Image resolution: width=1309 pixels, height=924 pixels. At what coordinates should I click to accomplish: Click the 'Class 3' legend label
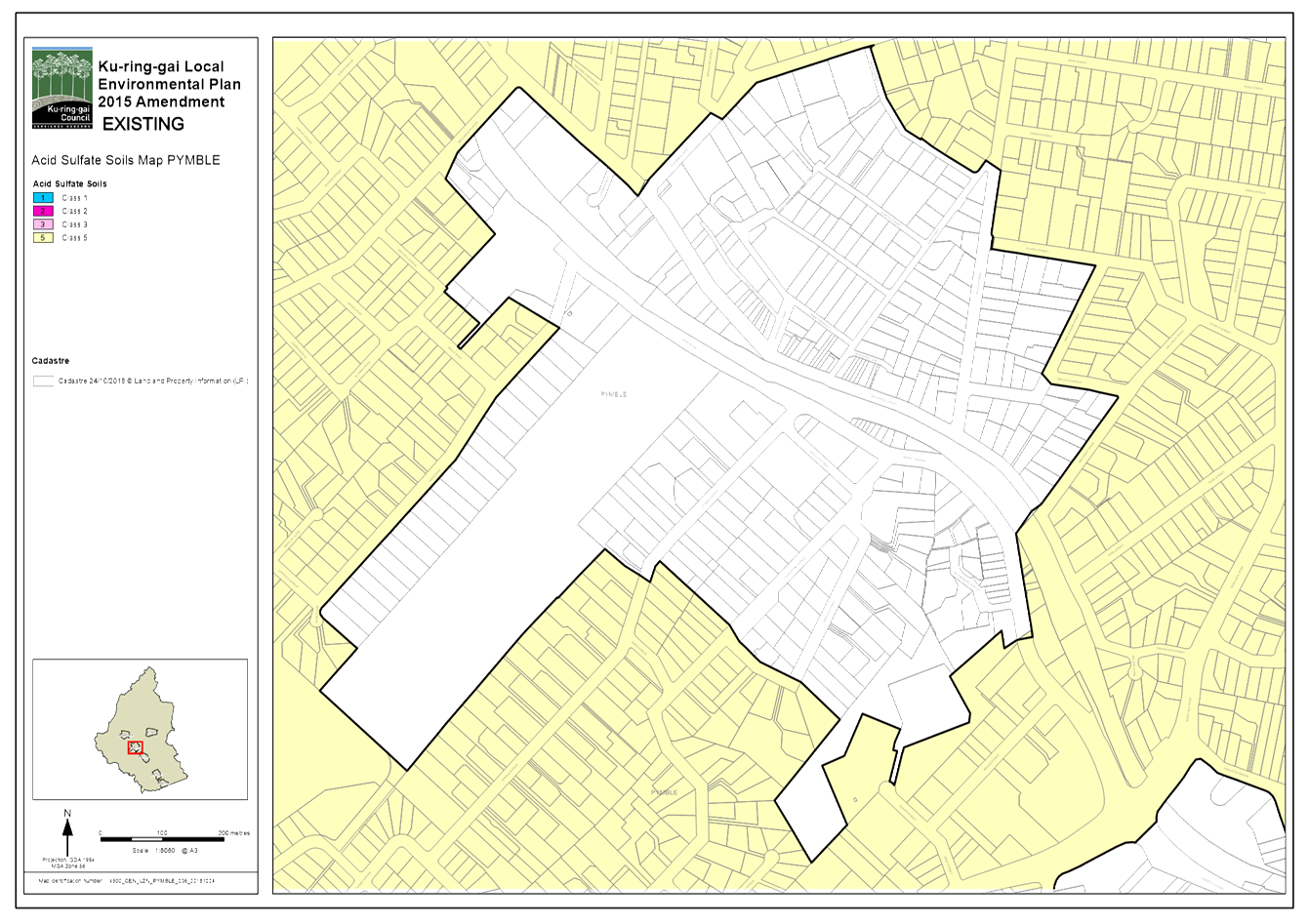click(x=74, y=224)
